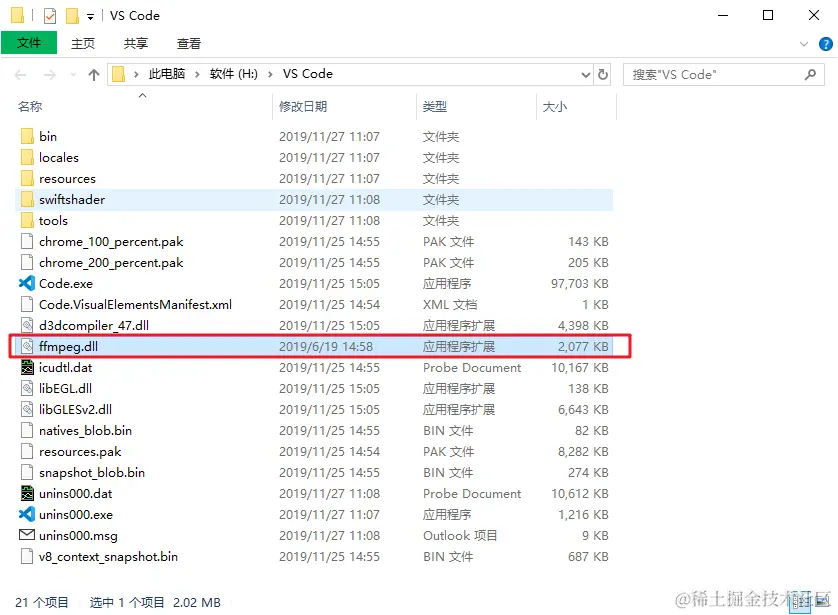838x615 pixels.
Task: Select the tools folder icon
Action: point(27,220)
